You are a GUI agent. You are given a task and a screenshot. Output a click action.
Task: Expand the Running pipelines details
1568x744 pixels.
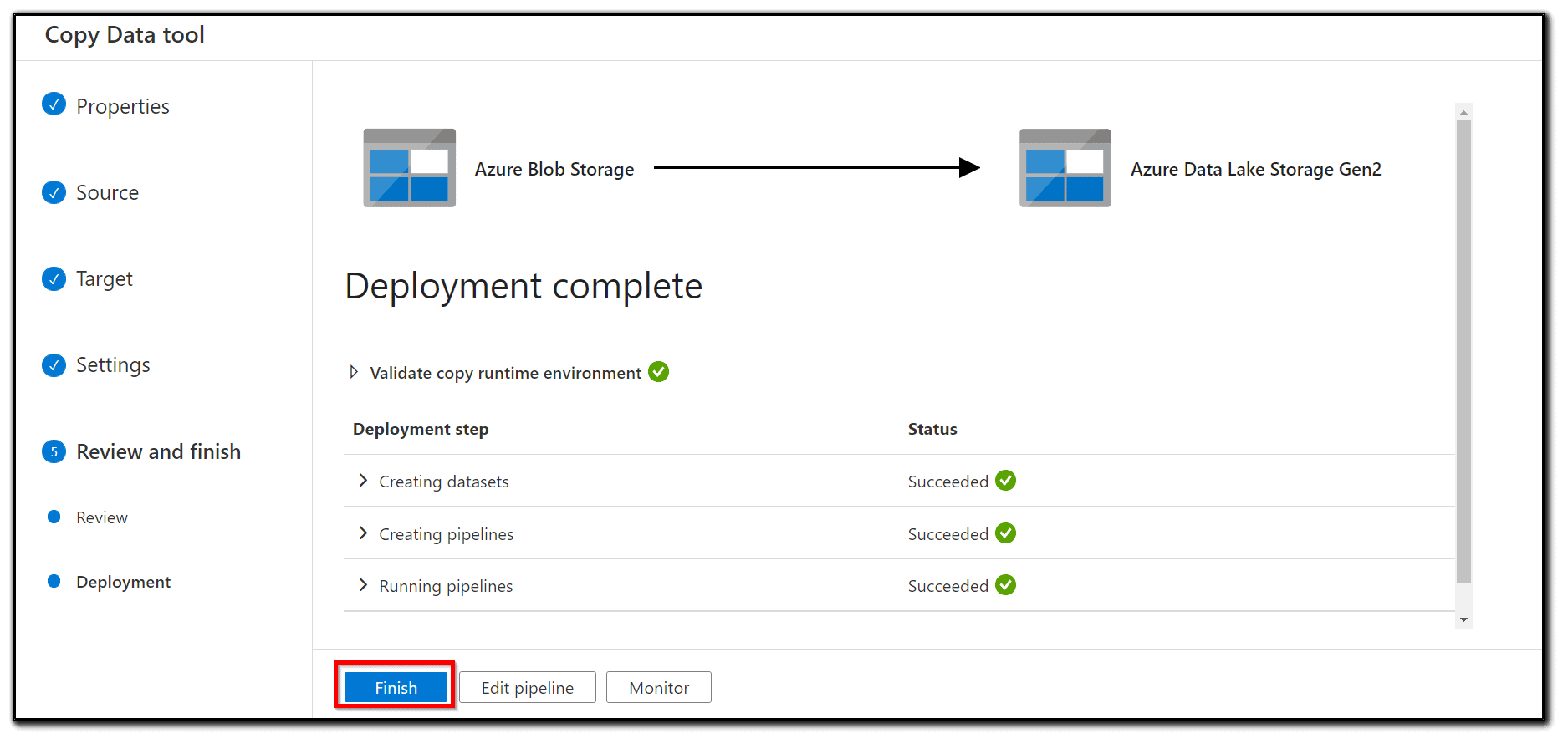tap(363, 585)
